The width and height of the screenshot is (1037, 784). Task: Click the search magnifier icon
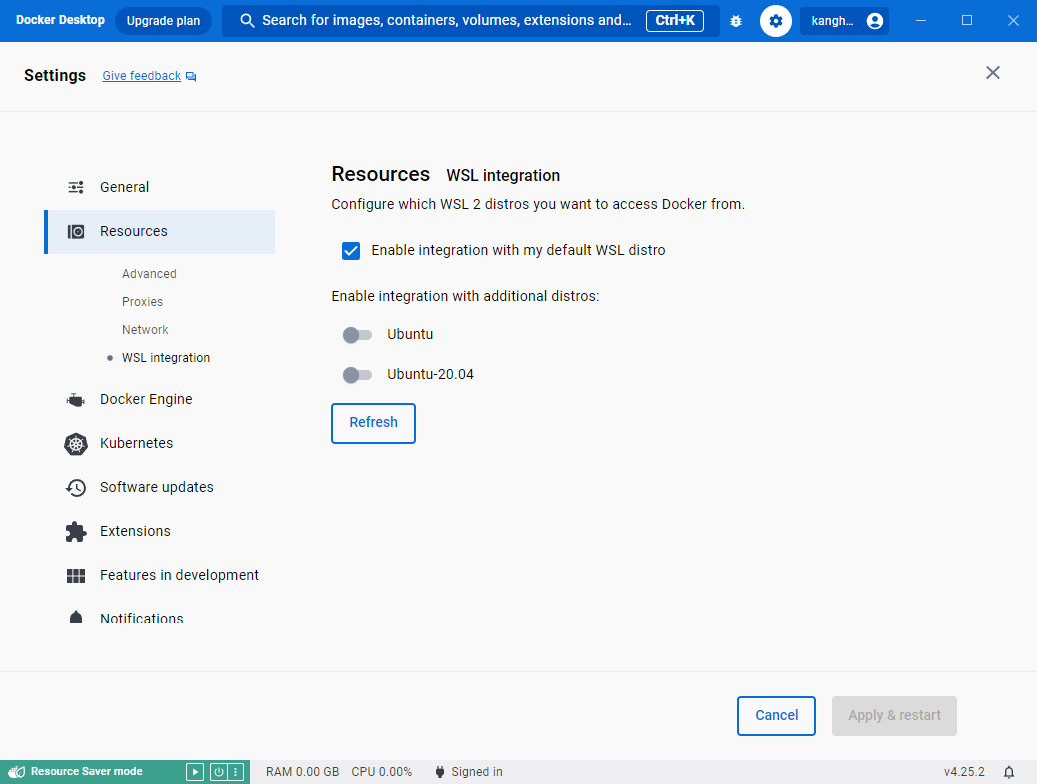[247, 21]
